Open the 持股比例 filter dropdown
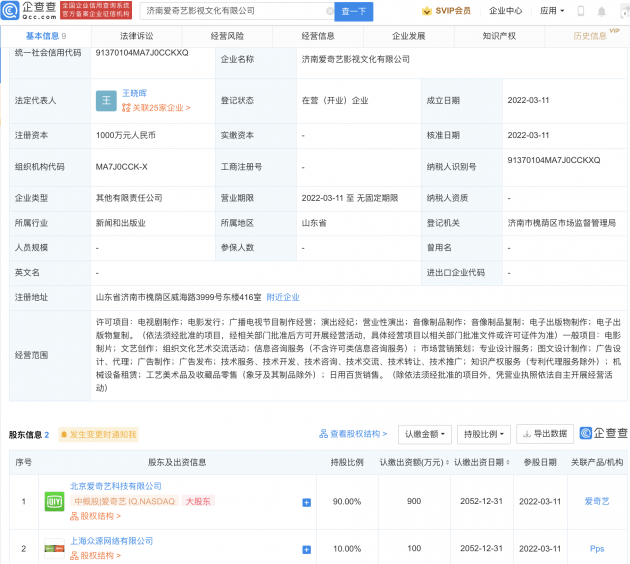630x564 pixels. (x=484, y=434)
